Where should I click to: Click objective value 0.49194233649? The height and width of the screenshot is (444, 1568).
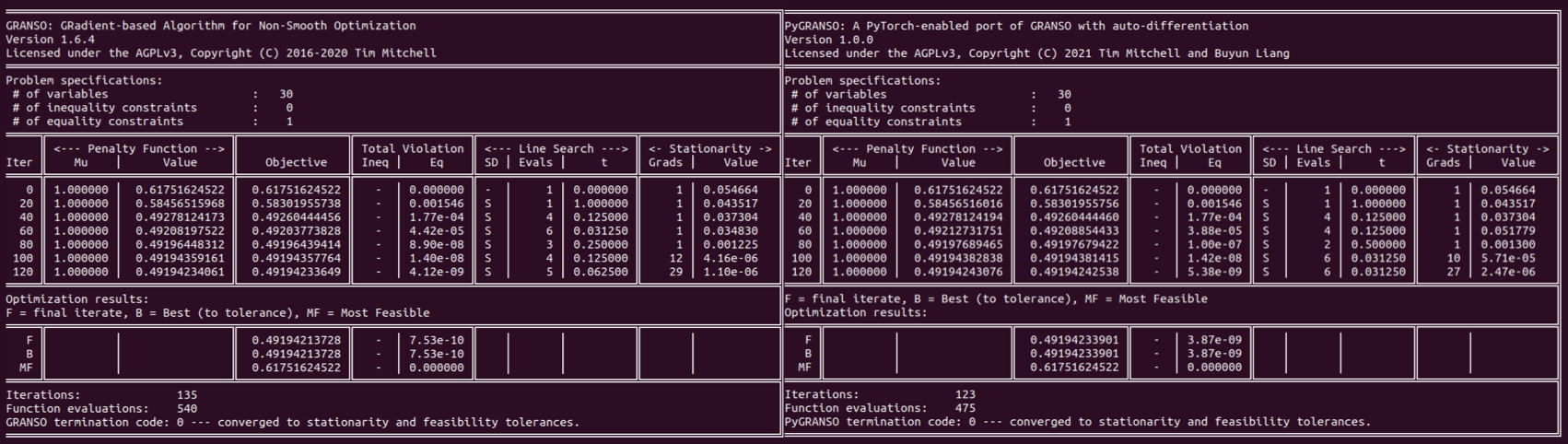click(x=297, y=272)
